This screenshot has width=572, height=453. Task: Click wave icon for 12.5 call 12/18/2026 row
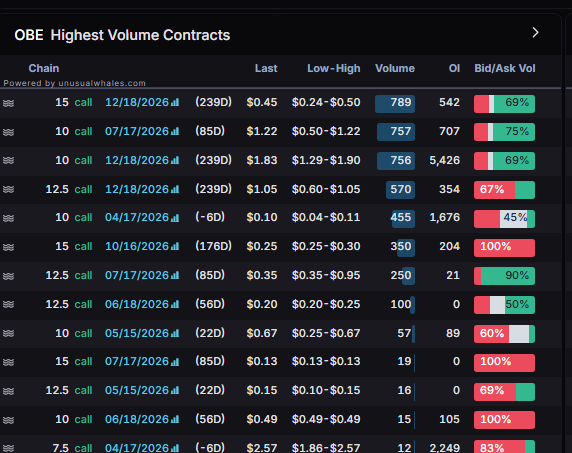pos(8,190)
